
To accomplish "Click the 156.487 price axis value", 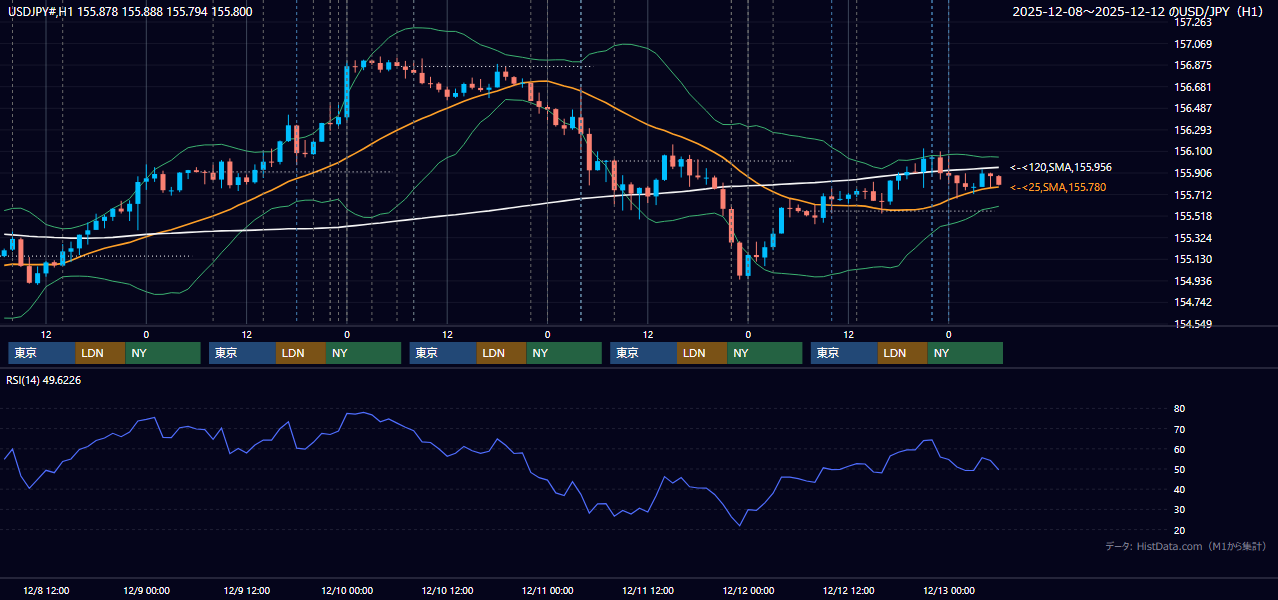I will coord(1192,108).
